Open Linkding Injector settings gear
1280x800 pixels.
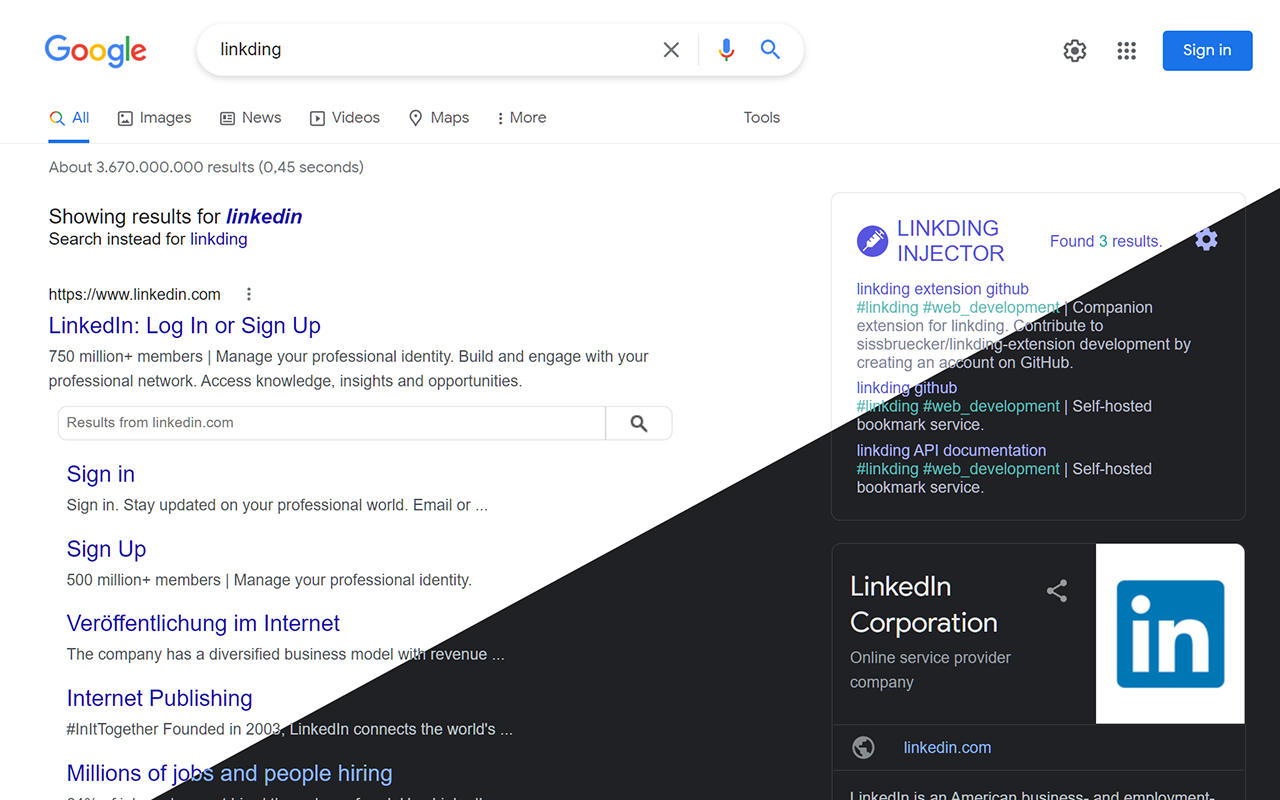(1206, 239)
